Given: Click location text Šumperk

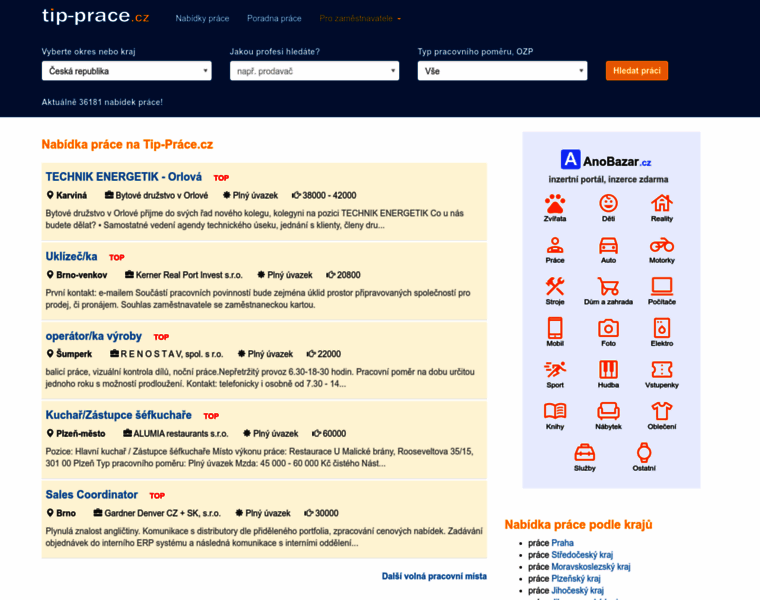Looking at the screenshot, I should (74, 354).
